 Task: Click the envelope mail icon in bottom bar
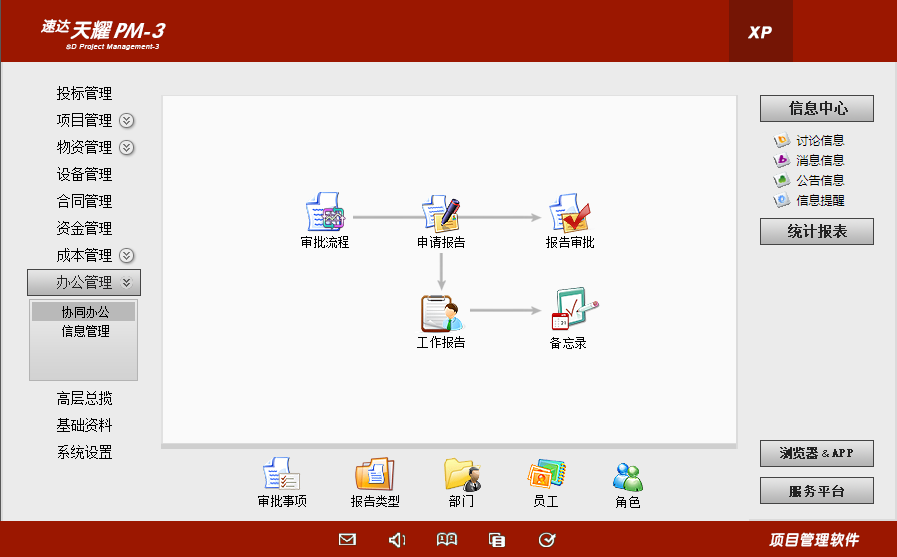[347, 540]
